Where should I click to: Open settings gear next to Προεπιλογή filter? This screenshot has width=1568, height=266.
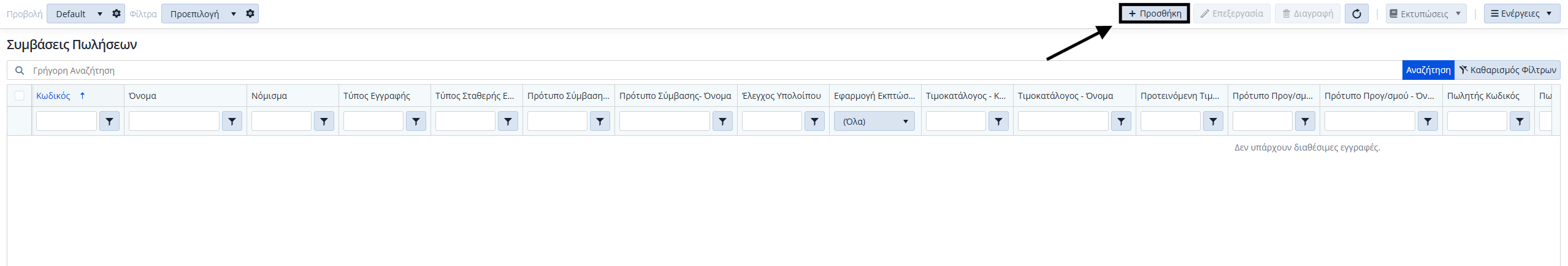click(x=250, y=14)
